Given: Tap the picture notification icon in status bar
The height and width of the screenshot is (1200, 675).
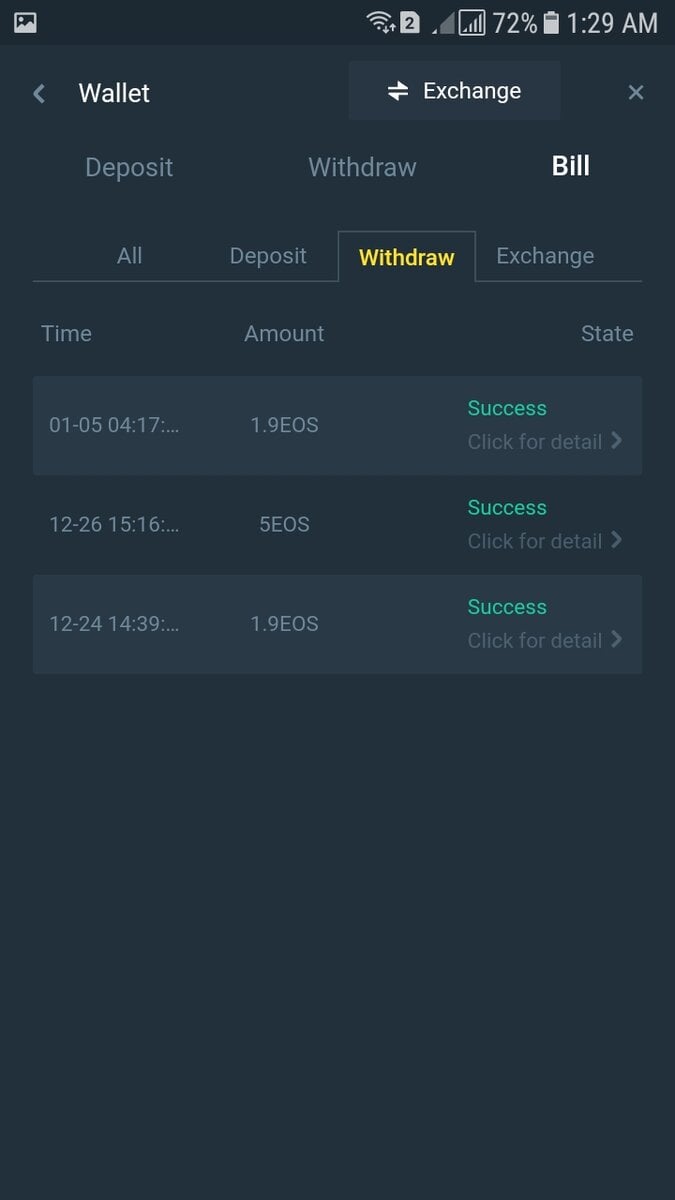Looking at the screenshot, I should [25, 22].
